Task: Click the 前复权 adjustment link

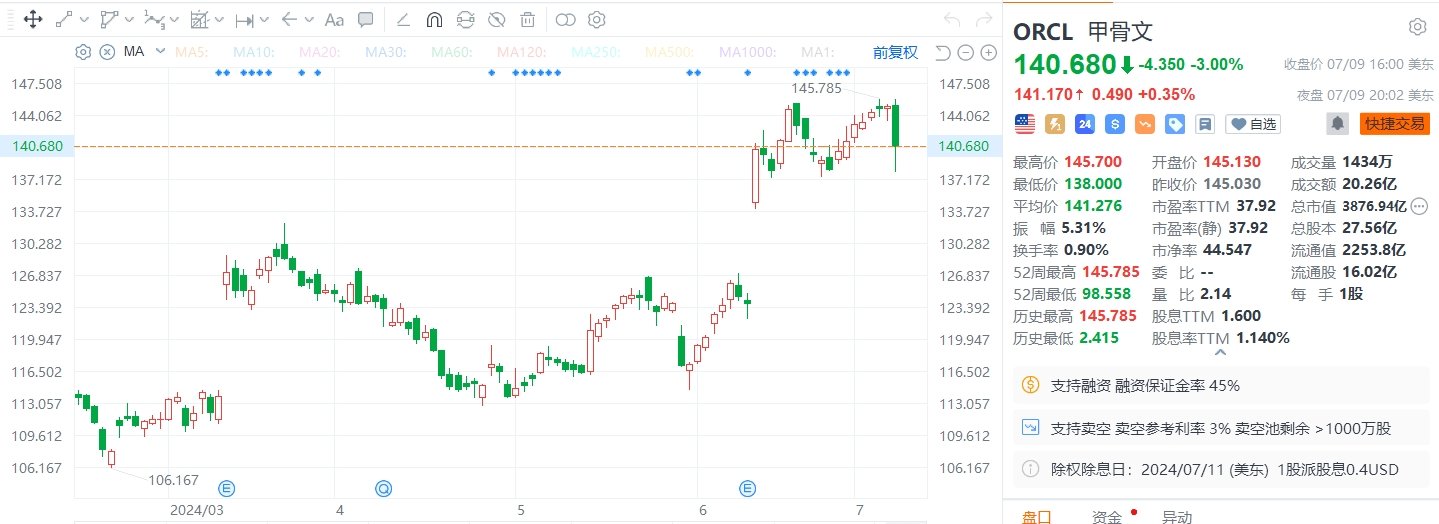Action: [x=895, y=52]
